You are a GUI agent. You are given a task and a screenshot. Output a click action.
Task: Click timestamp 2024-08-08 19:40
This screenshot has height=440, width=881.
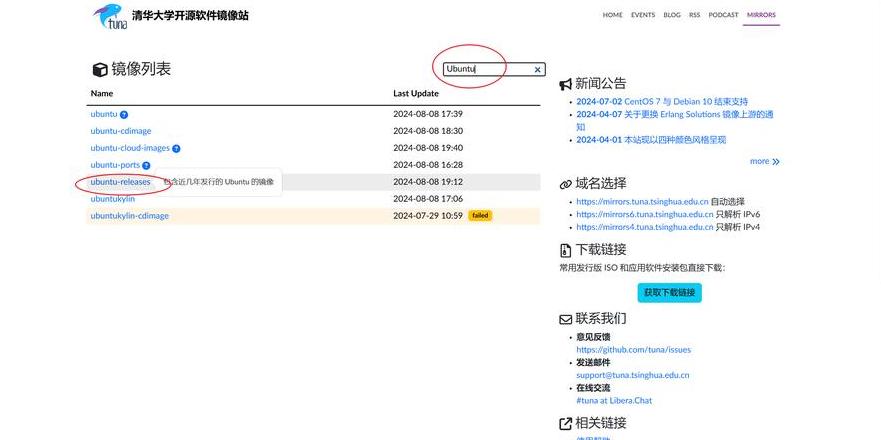[428, 148]
